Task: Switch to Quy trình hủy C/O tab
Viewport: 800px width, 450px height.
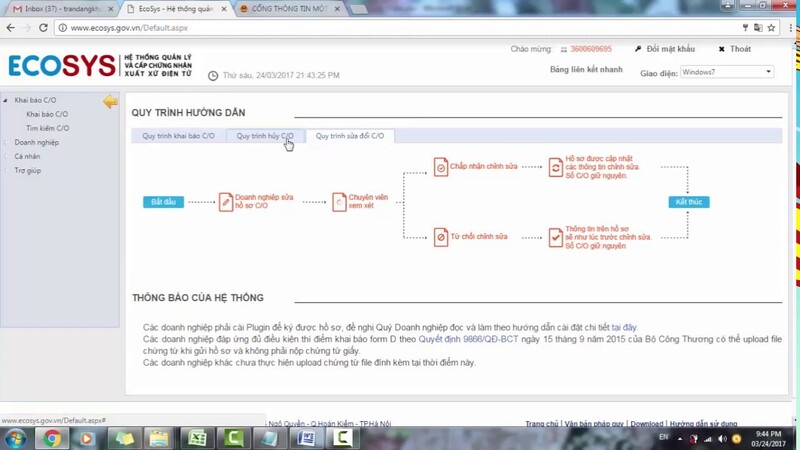Action: [265, 136]
